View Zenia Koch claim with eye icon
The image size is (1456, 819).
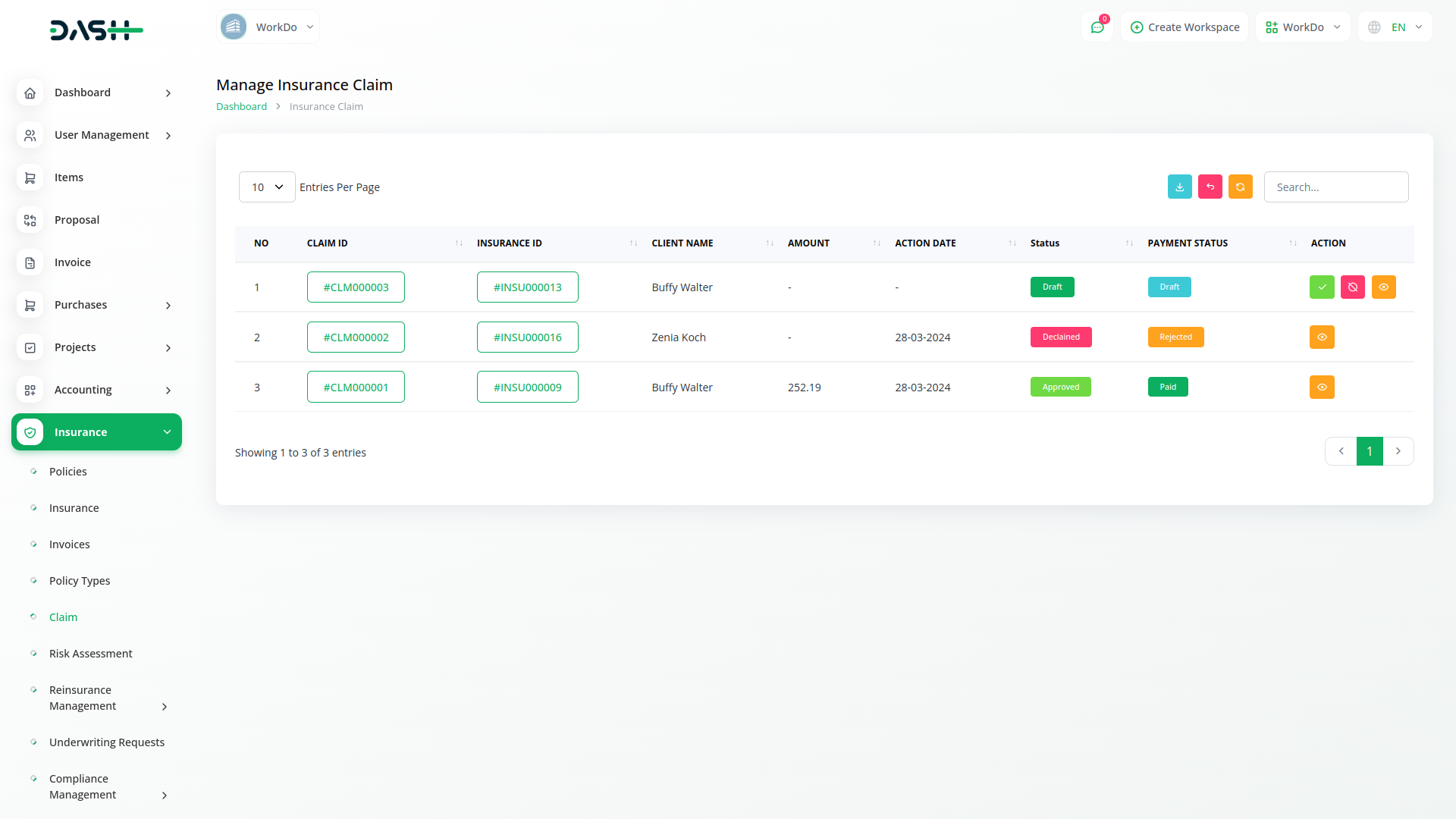click(x=1322, y=337)
